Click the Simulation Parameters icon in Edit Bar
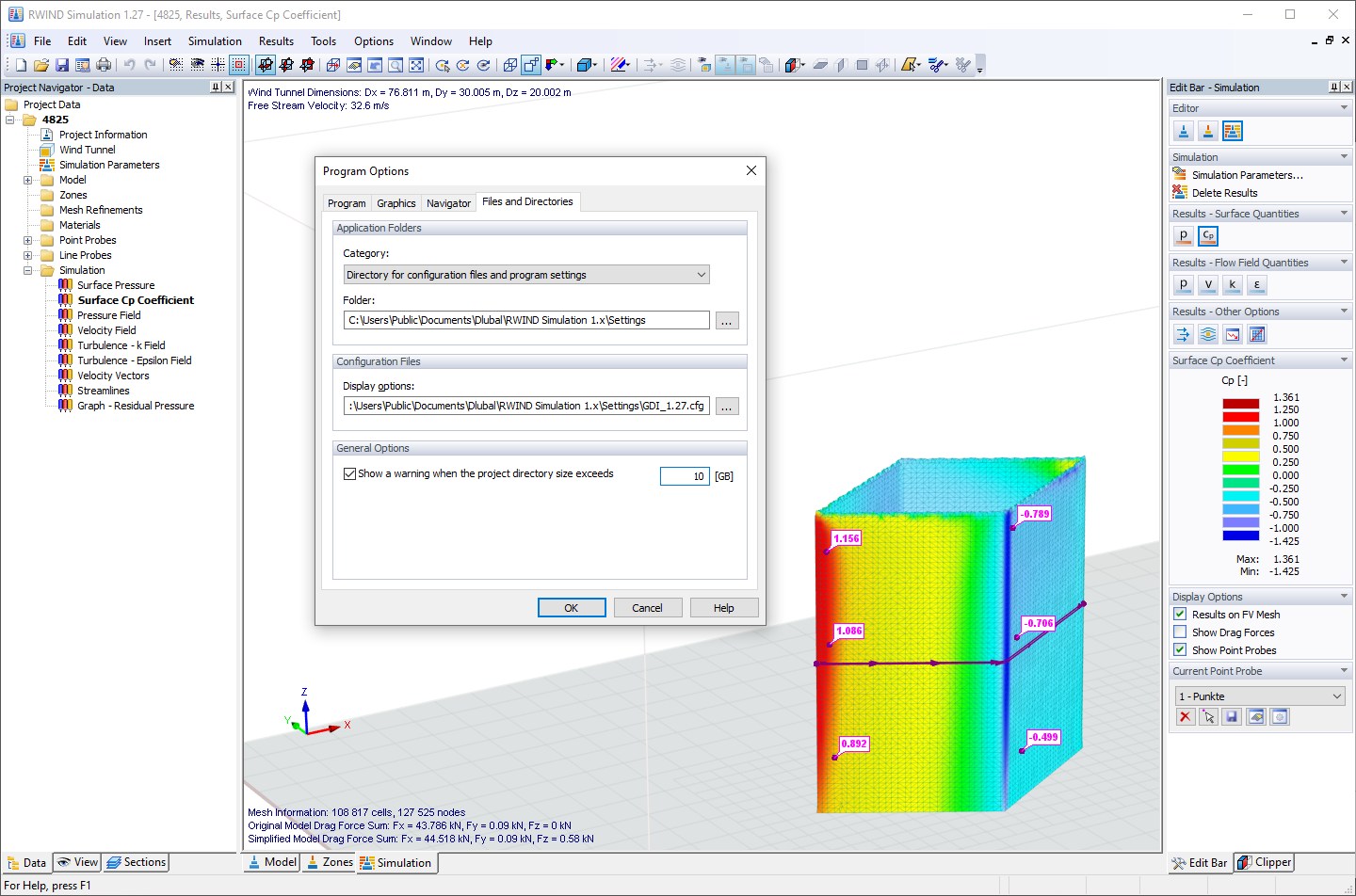This screenshot has width=1356, height=896. [x=1180, y=174]
